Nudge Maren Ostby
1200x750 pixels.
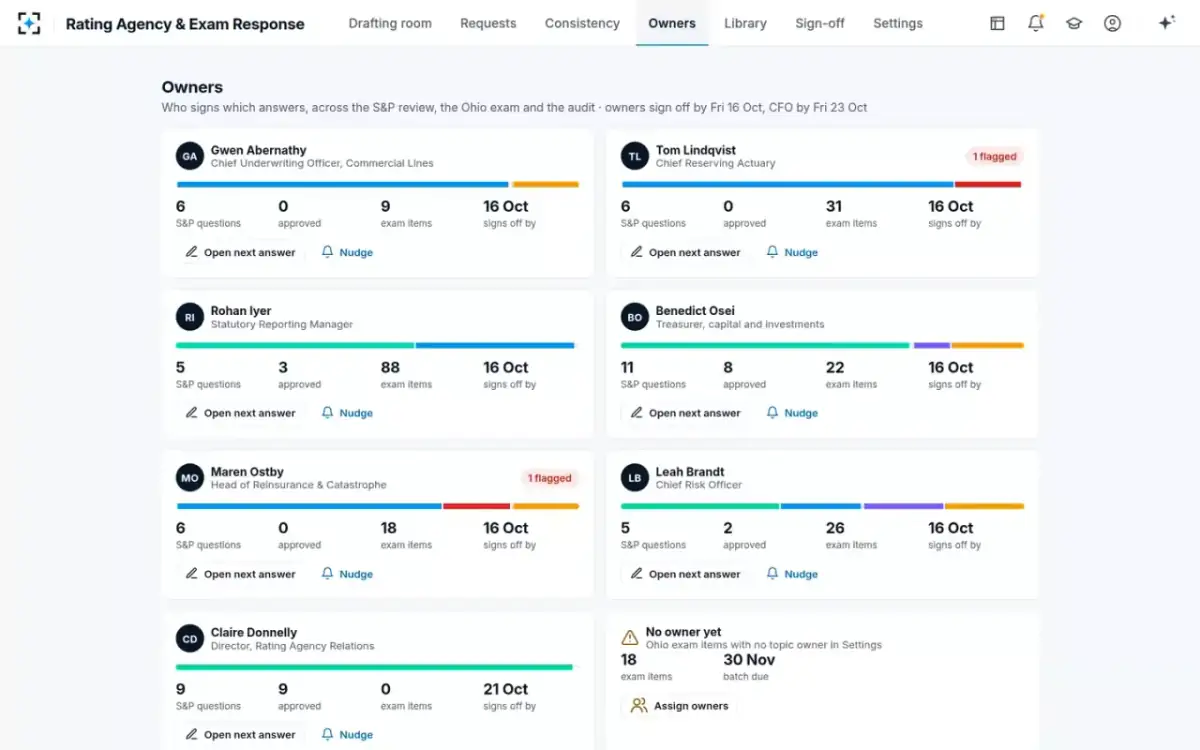(347, 574)
